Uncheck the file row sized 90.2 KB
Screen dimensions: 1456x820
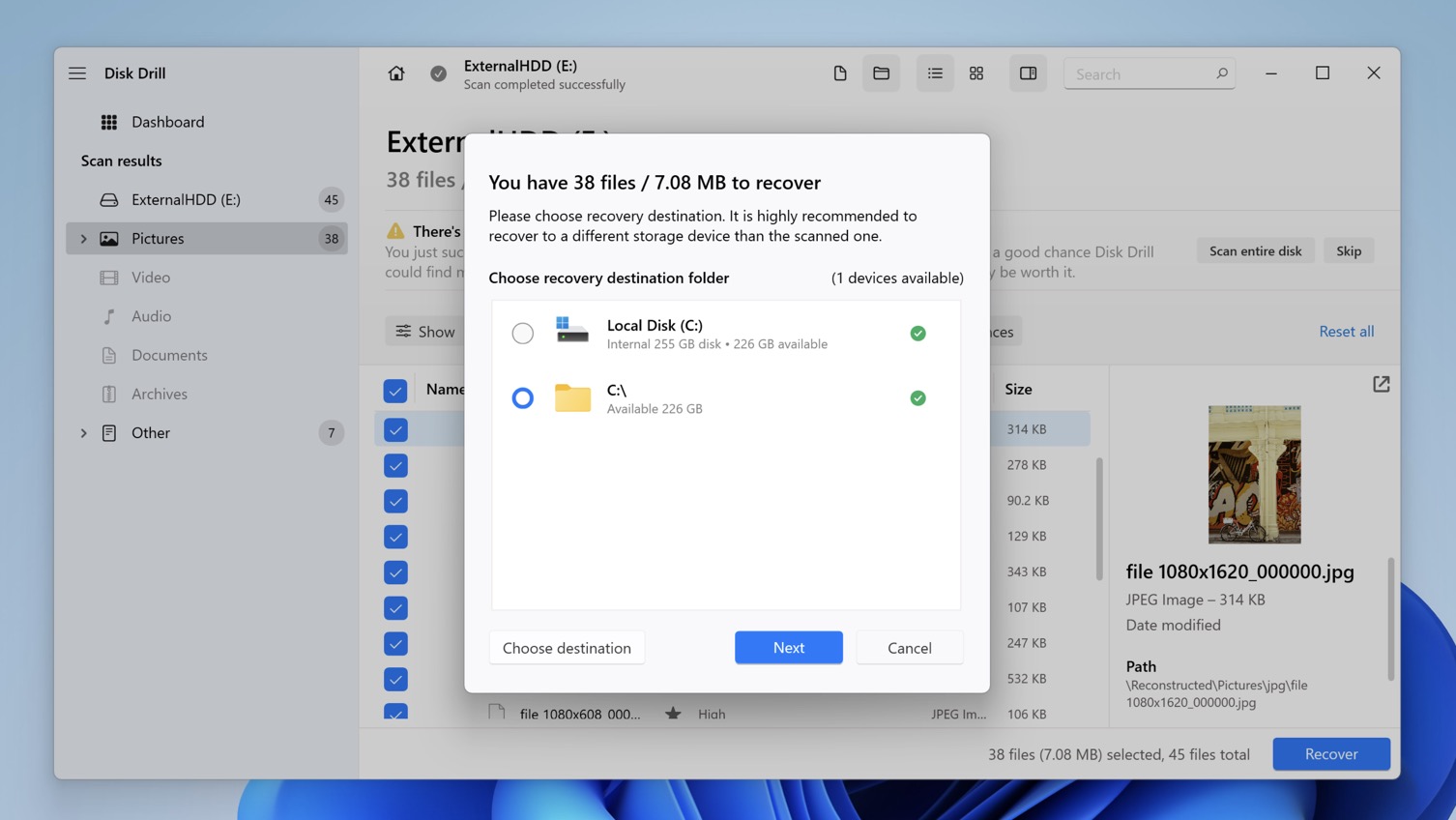395,501
